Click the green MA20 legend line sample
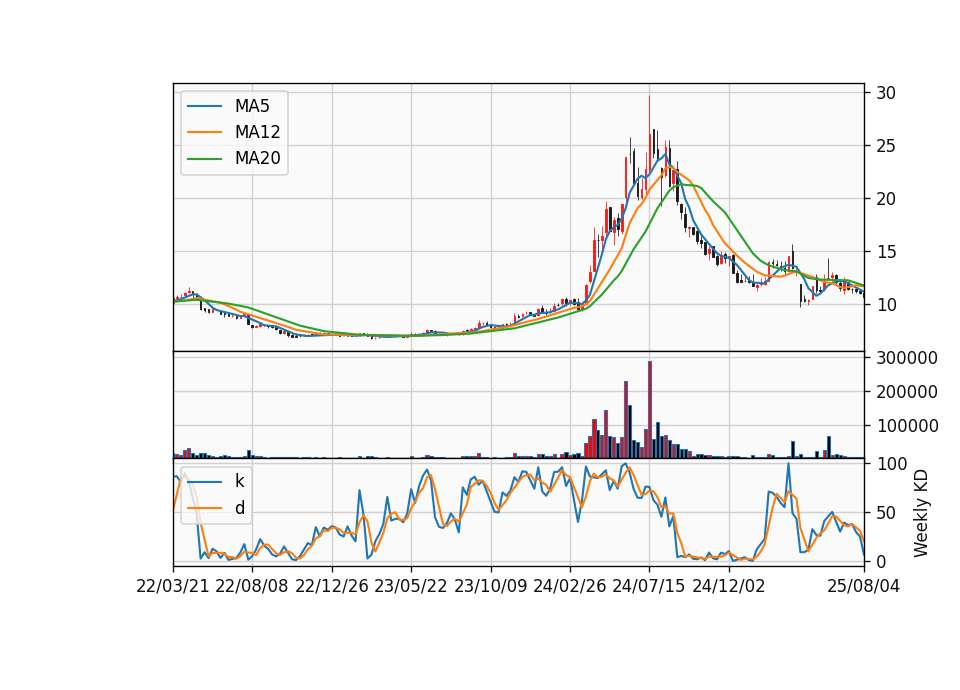960x690 pixels. tap(204, 159)
